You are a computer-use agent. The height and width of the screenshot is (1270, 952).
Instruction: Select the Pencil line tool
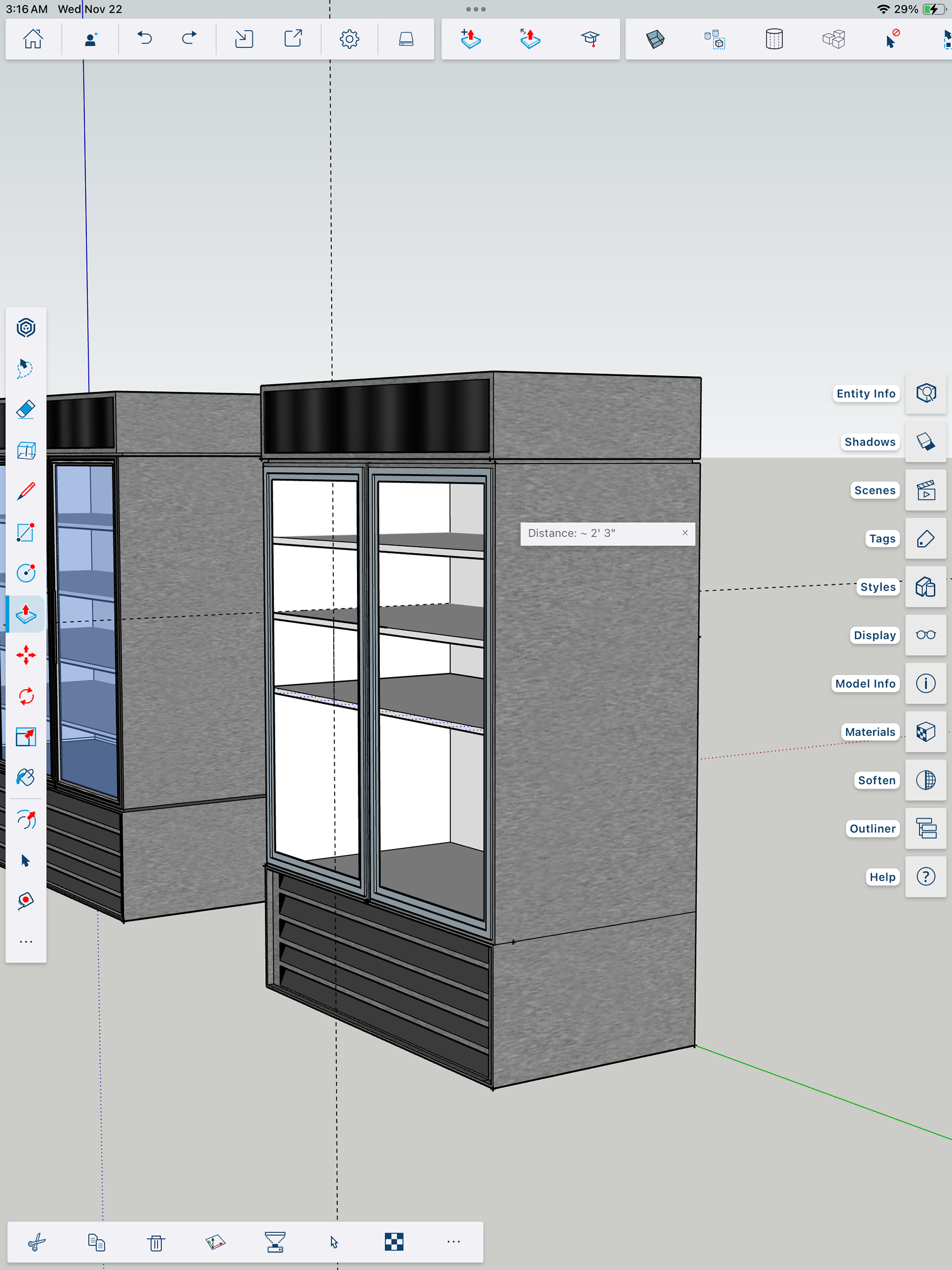pyautogui.click(x=26, y=491)
